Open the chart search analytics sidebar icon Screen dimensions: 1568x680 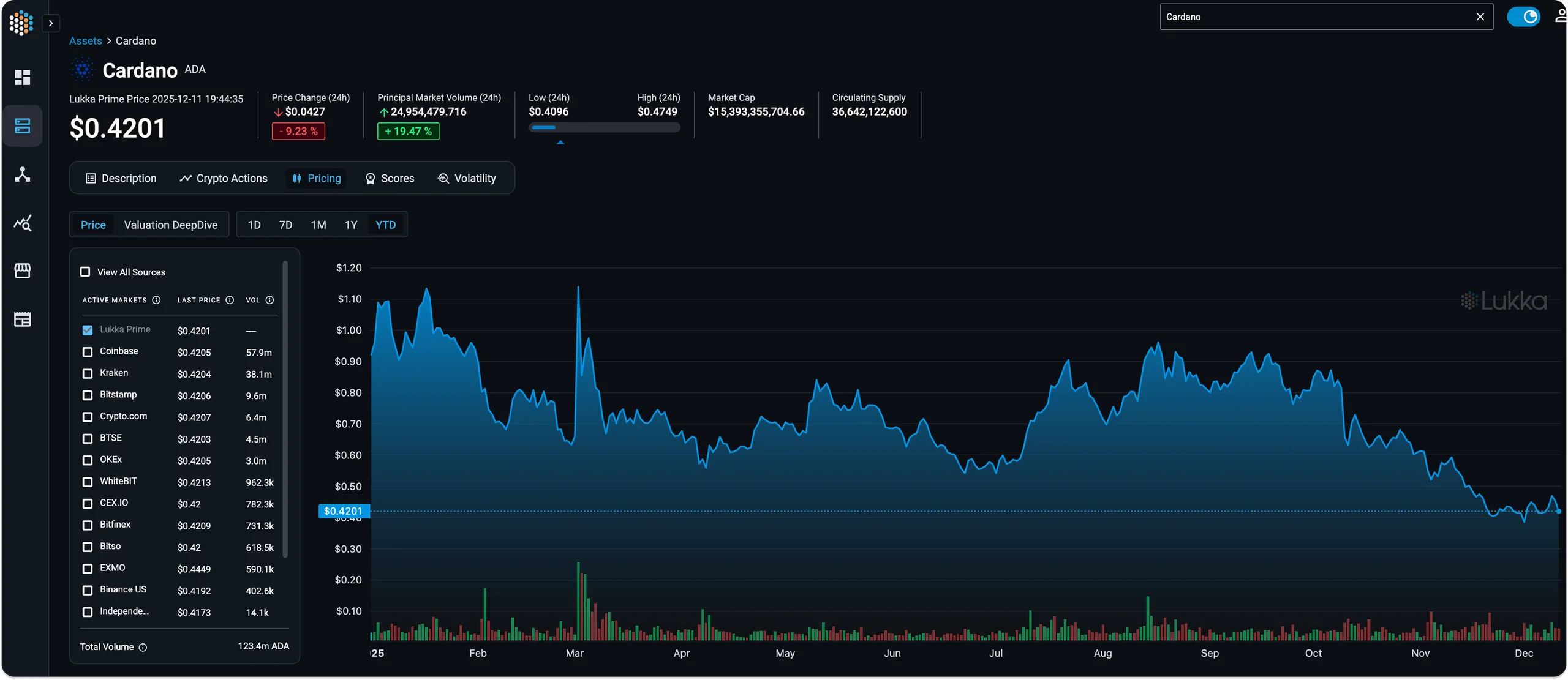coord(23,223)
